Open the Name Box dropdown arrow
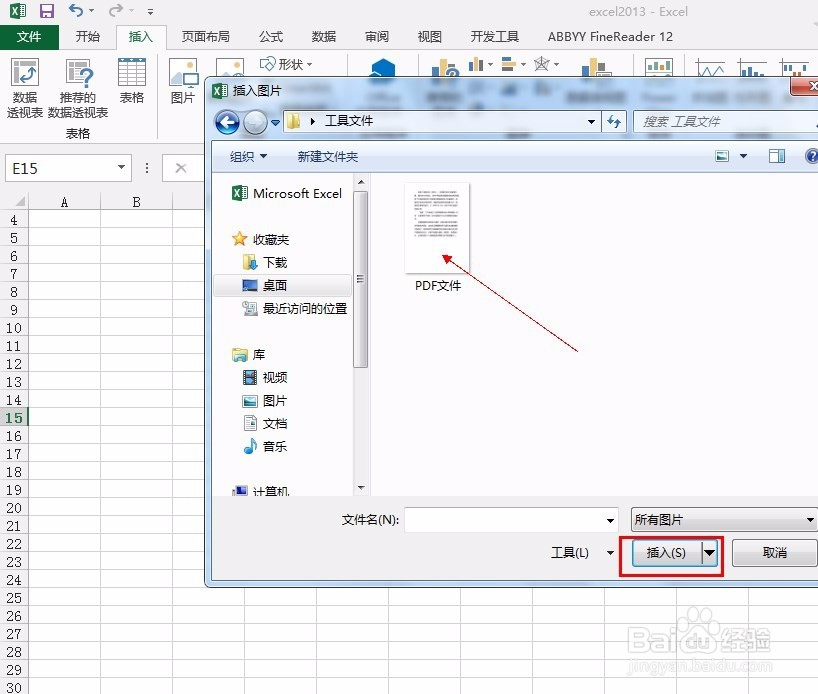The width and height of the screenshot is (818, 694). tap(121, 167)
